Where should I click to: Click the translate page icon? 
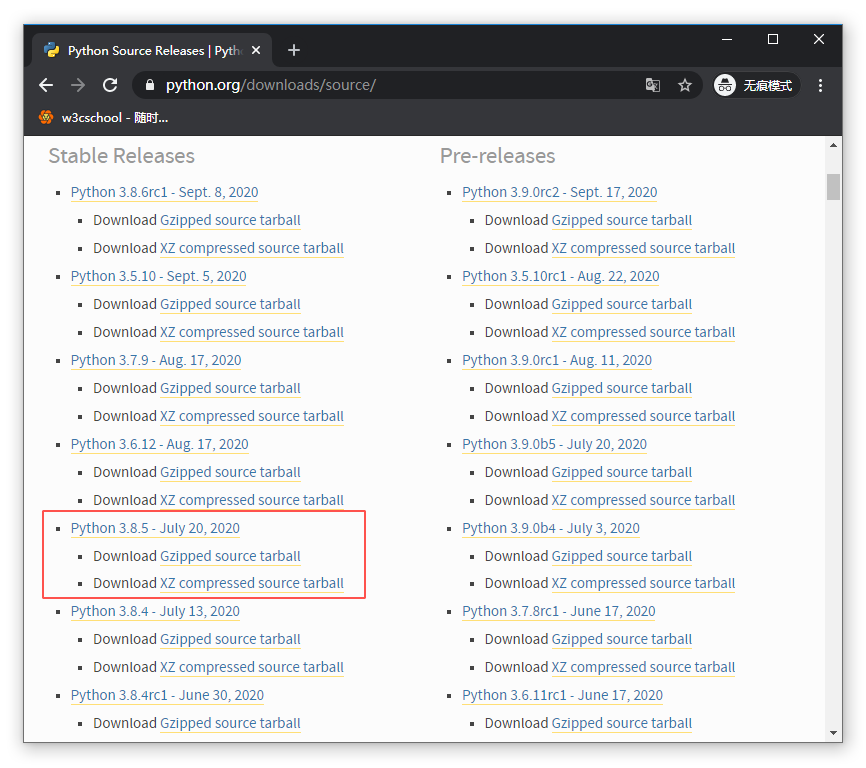(x=653, y=85)
